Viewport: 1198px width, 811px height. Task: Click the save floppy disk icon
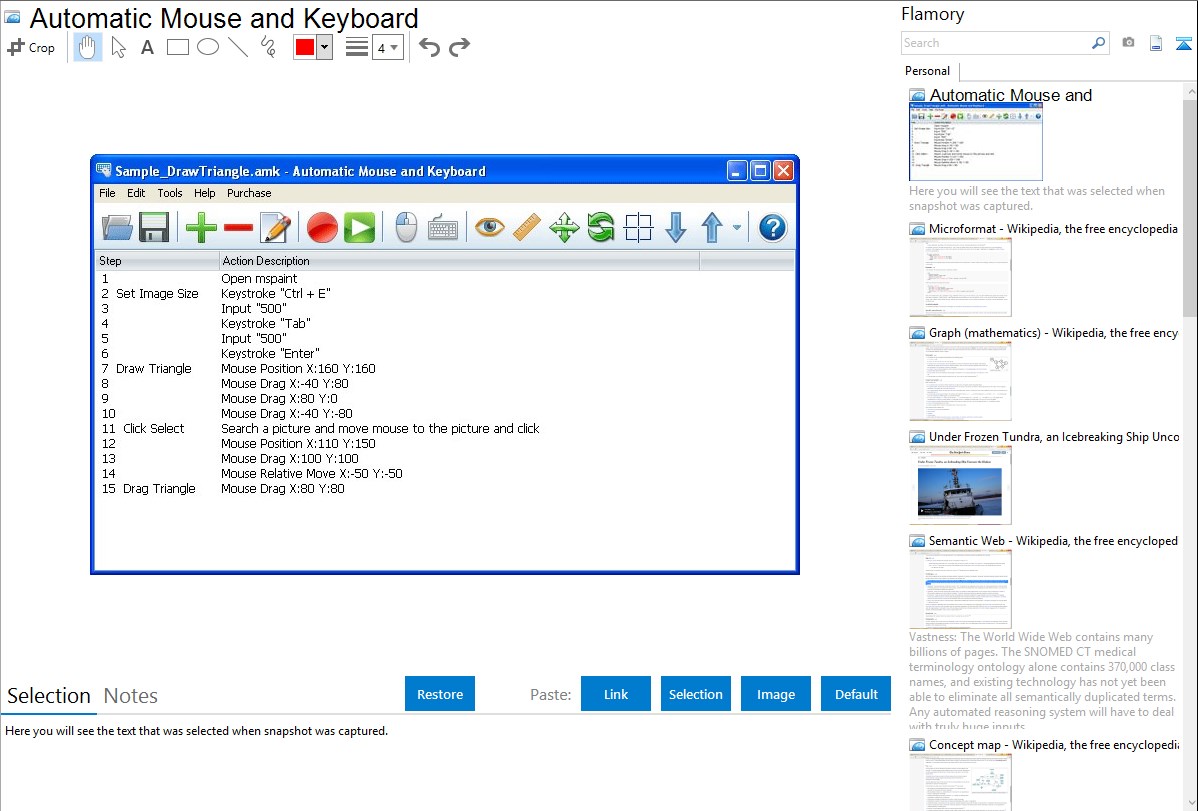coord(154,228)
